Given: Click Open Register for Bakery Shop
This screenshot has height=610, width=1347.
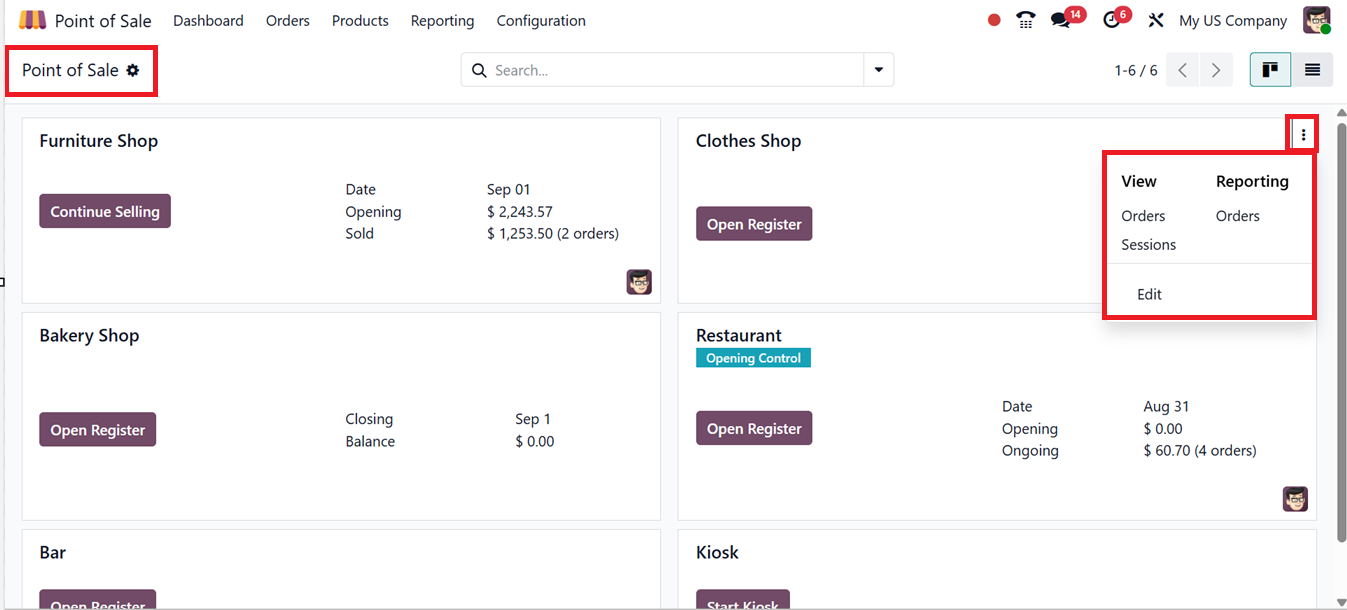Looking at the screenshot, I should [98, 430].
